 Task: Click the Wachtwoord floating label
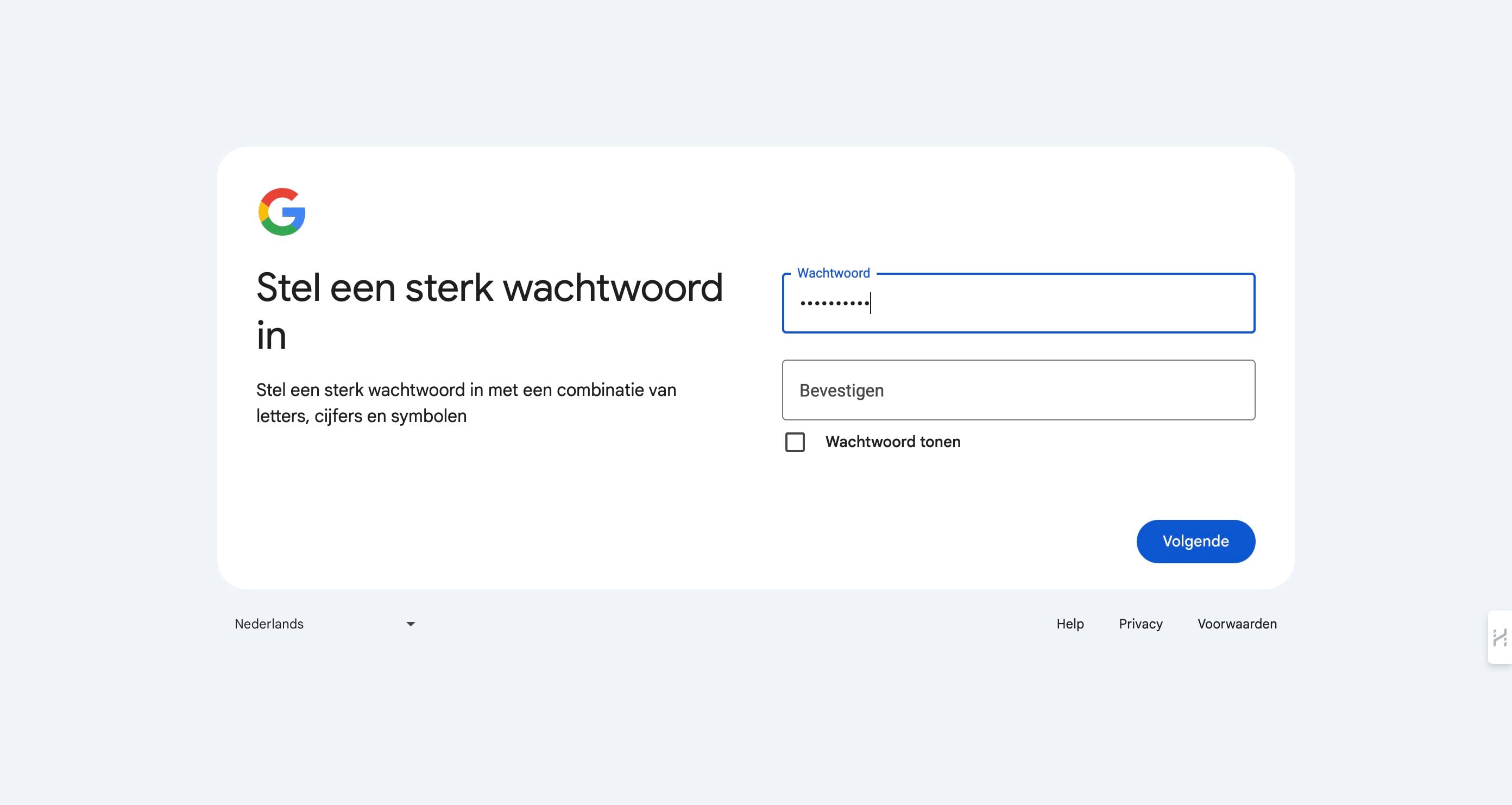834,273
